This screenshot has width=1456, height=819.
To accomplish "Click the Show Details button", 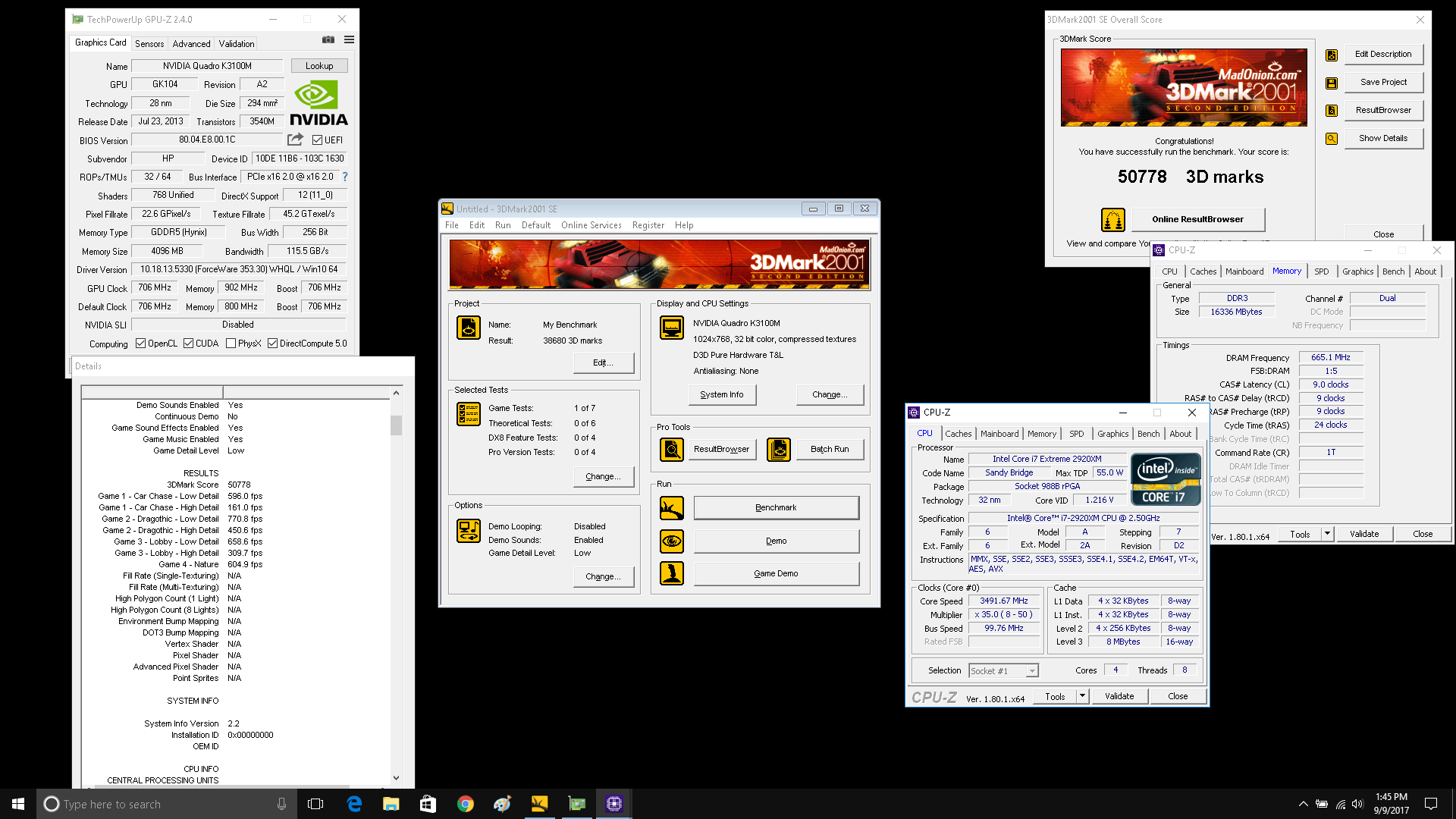I will 1383,139.
